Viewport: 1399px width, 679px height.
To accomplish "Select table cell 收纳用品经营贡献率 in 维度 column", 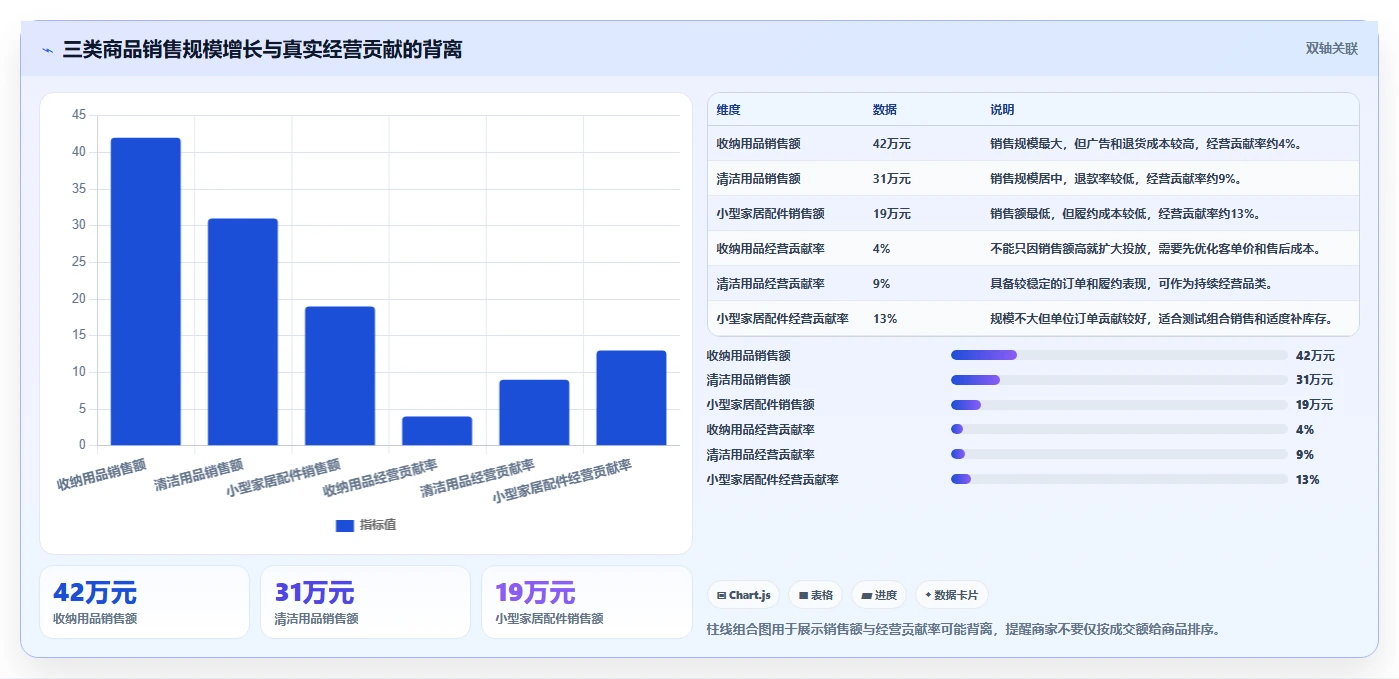I will click(770, 249).
